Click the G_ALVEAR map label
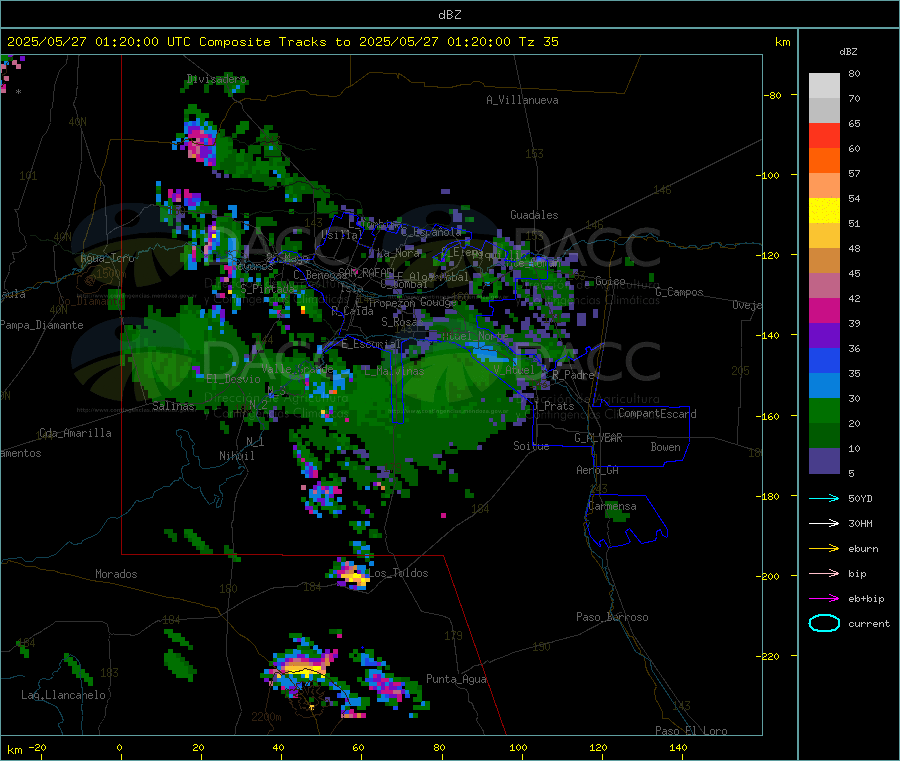 click(x=598, y=438)
